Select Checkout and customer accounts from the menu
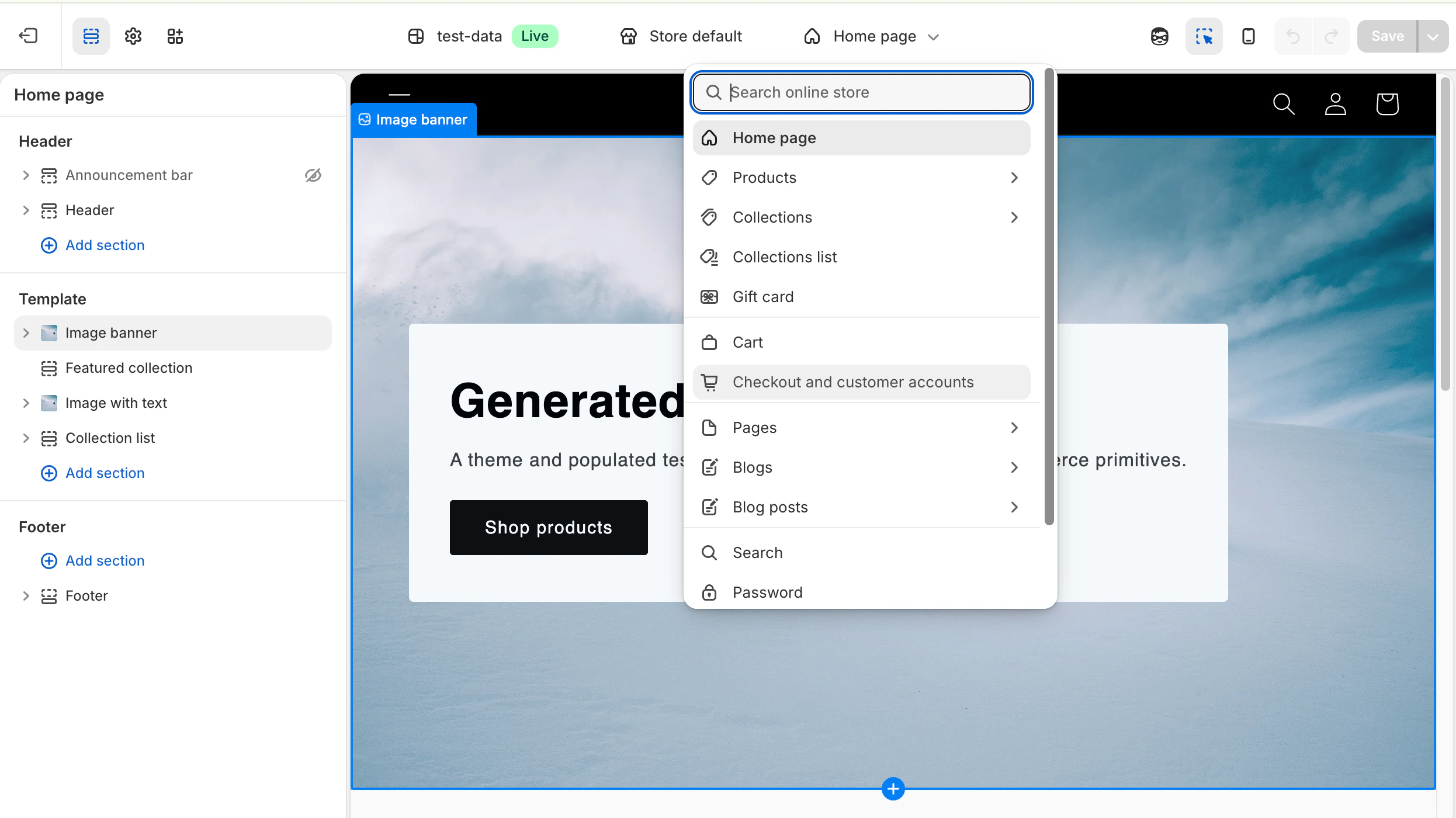 tap(853, 382)
